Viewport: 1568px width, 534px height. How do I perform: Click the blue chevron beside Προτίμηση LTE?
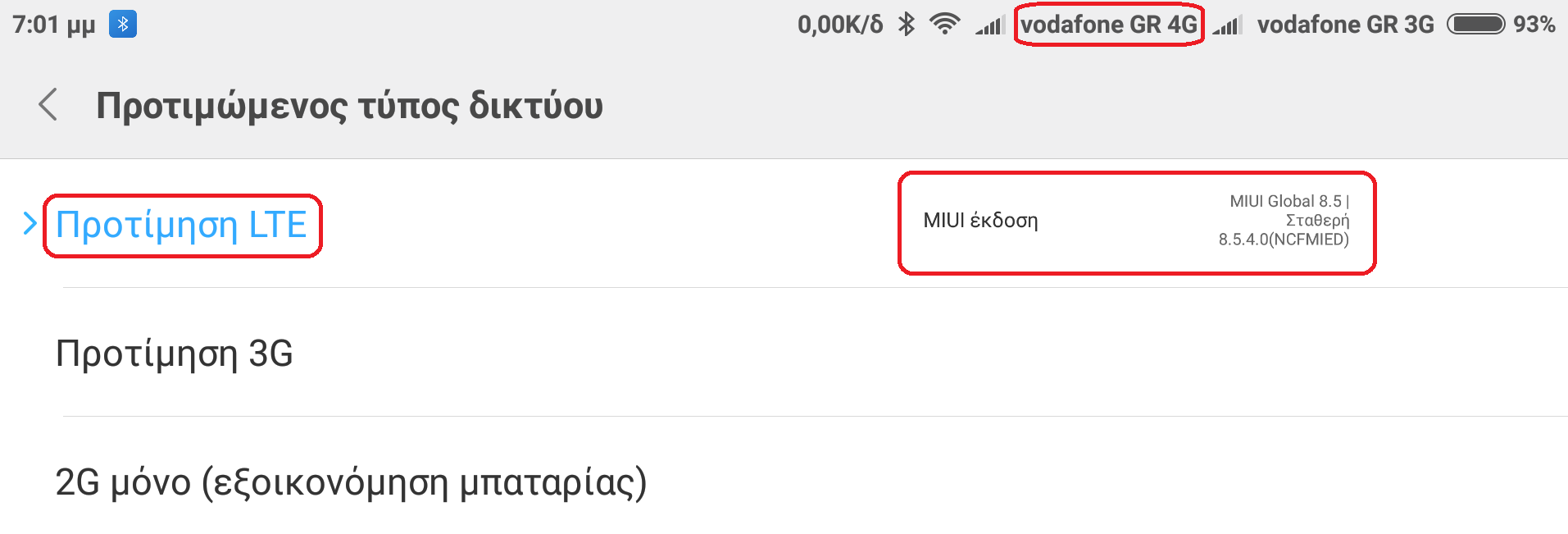pos(30,223)
